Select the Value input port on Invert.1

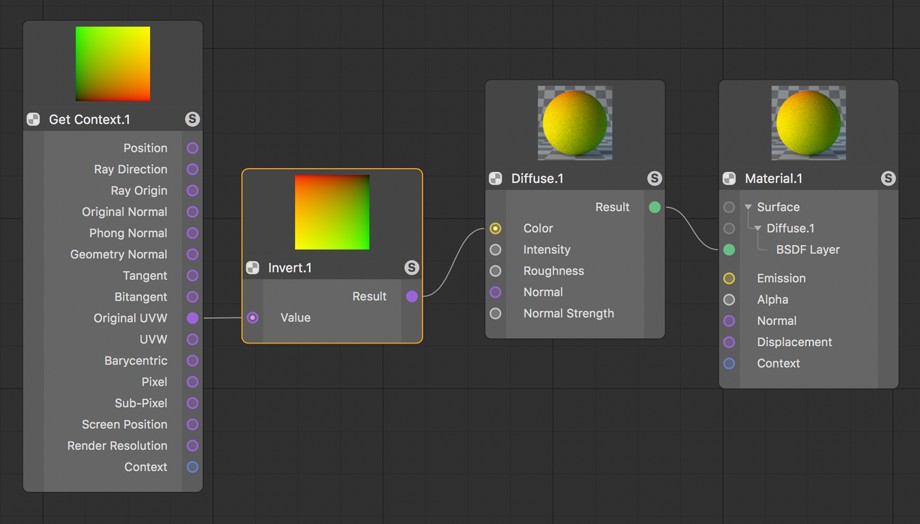click(x=253, y=317)
